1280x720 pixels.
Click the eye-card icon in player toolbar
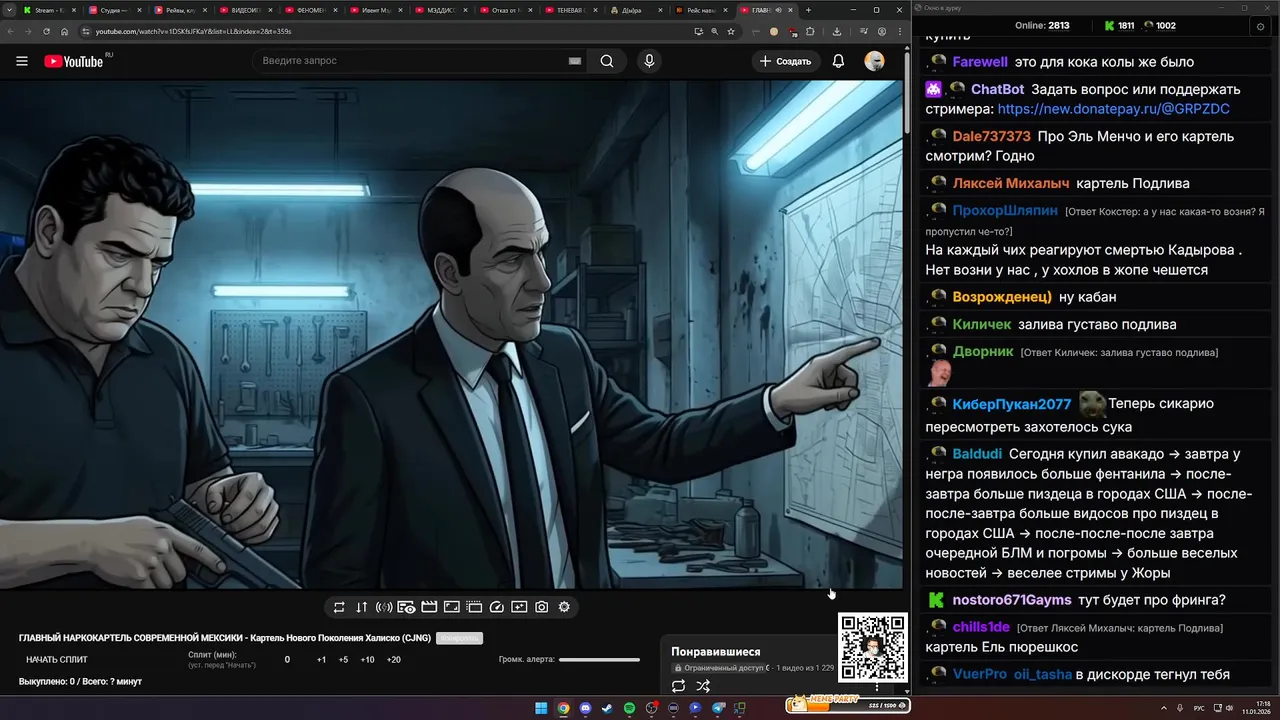click(x=406, y=607)
